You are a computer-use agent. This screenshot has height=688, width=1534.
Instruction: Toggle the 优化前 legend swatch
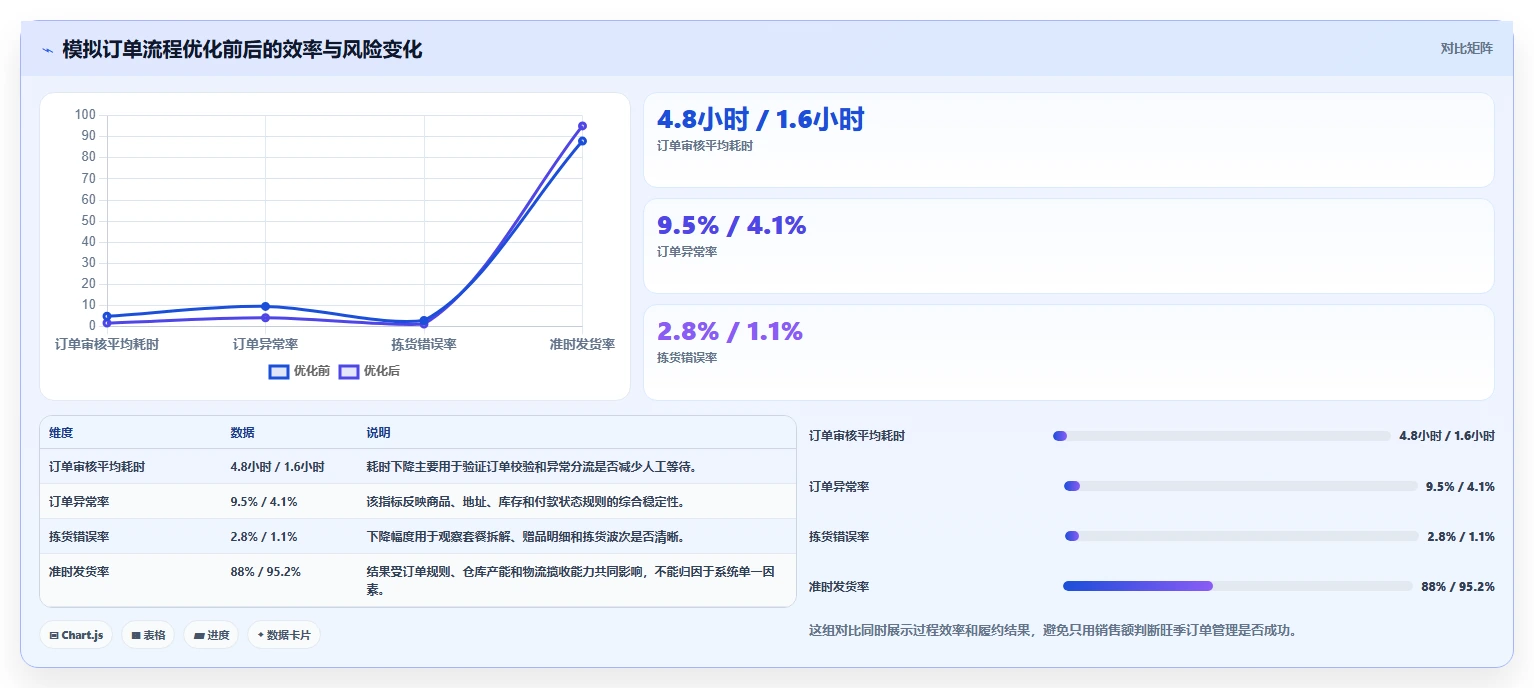pos(279,371)
